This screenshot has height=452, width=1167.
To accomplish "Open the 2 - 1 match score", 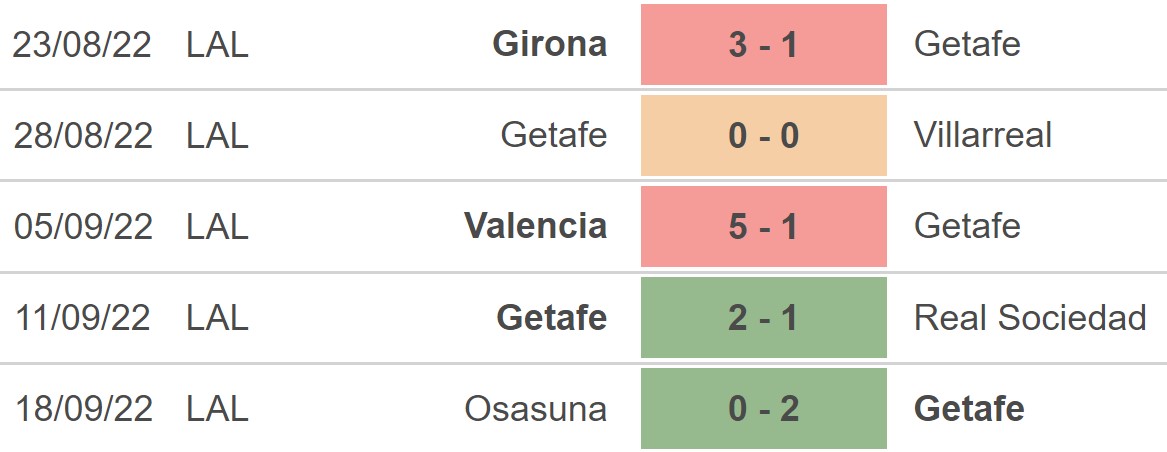I will pyautogui.click(x=763, y=318).
